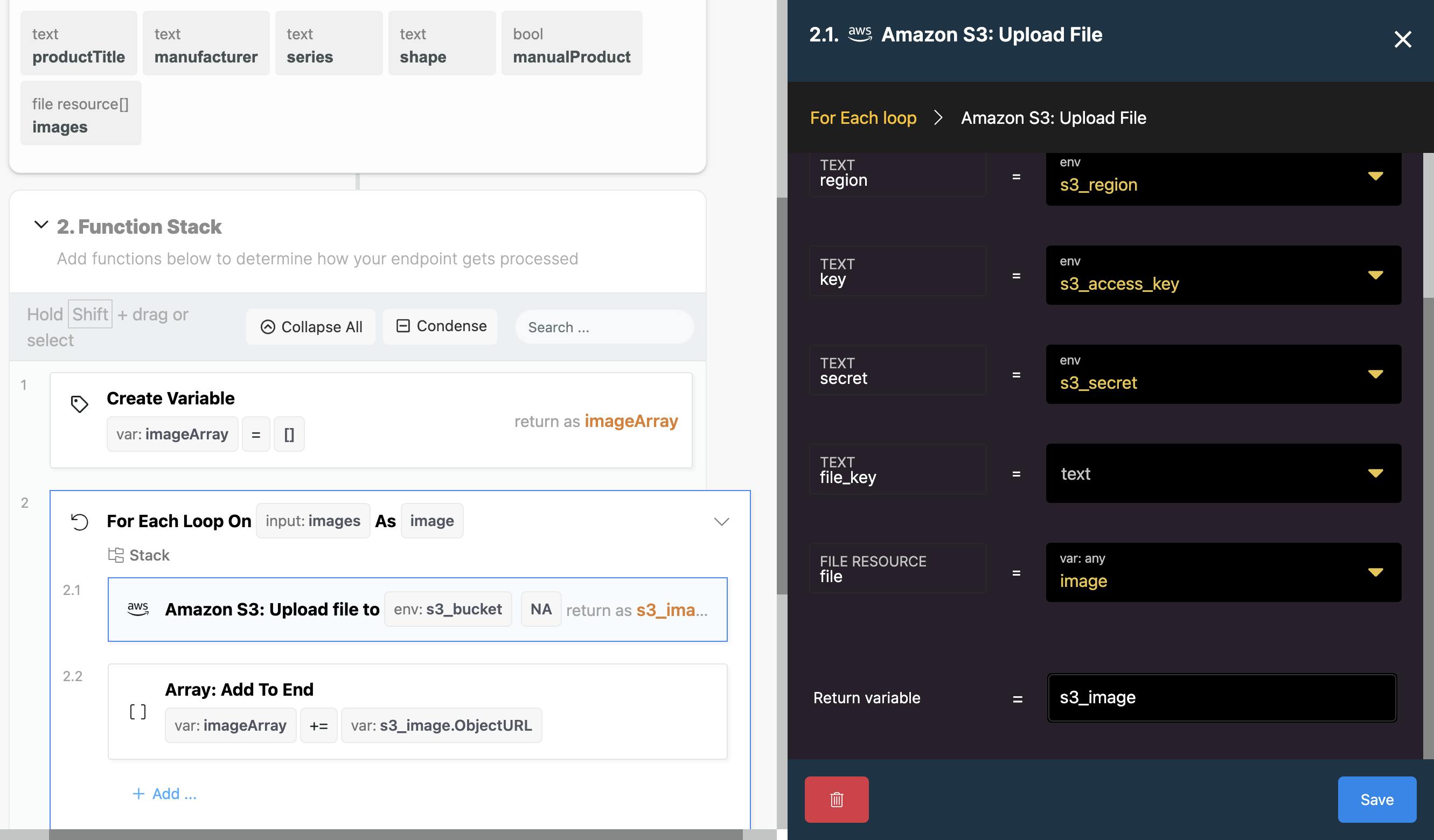Click the Condense button
The width and height of the screenshot is (1434, 840).
pyautogui.click(x=440, y=326)
